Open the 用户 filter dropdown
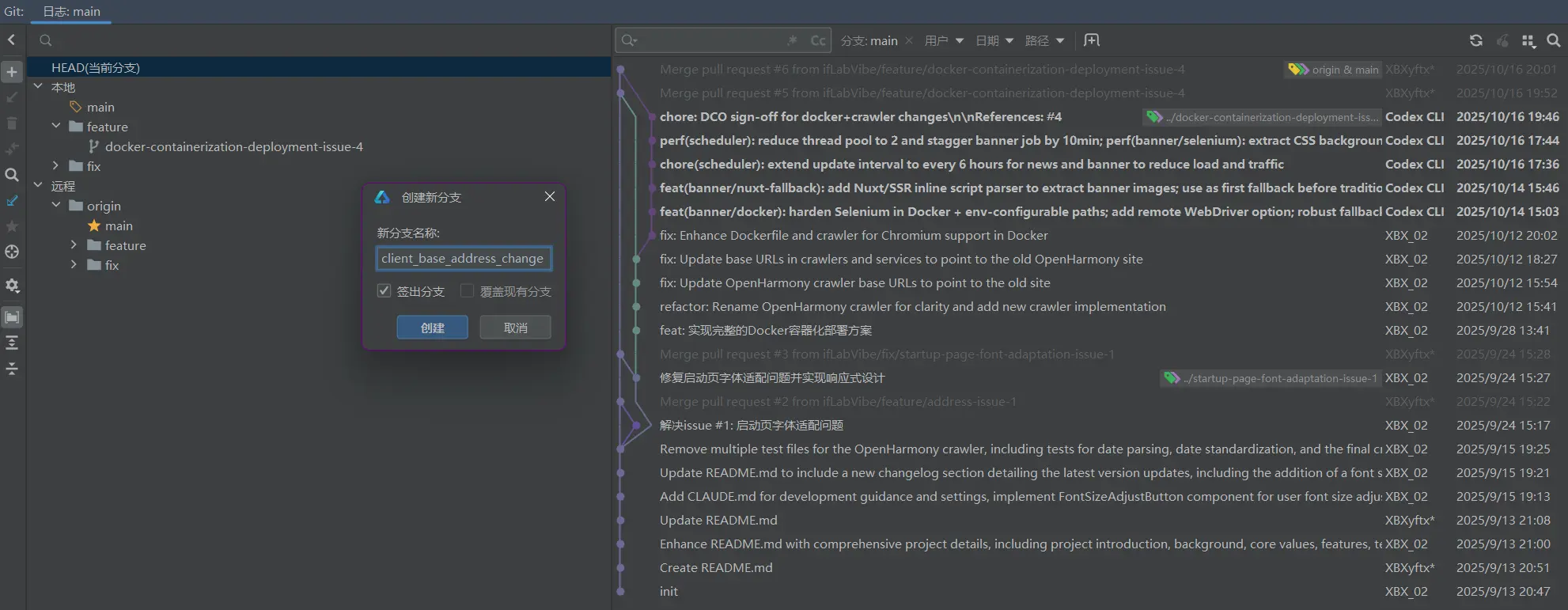Screen dimensions: 1568x610 944,40
